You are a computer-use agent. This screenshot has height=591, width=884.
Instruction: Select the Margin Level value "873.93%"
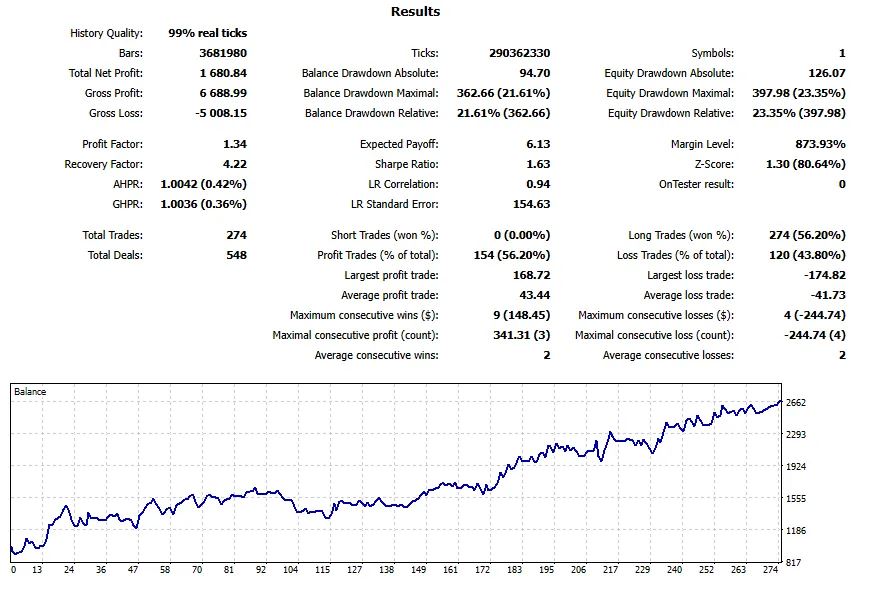point(821,144)
